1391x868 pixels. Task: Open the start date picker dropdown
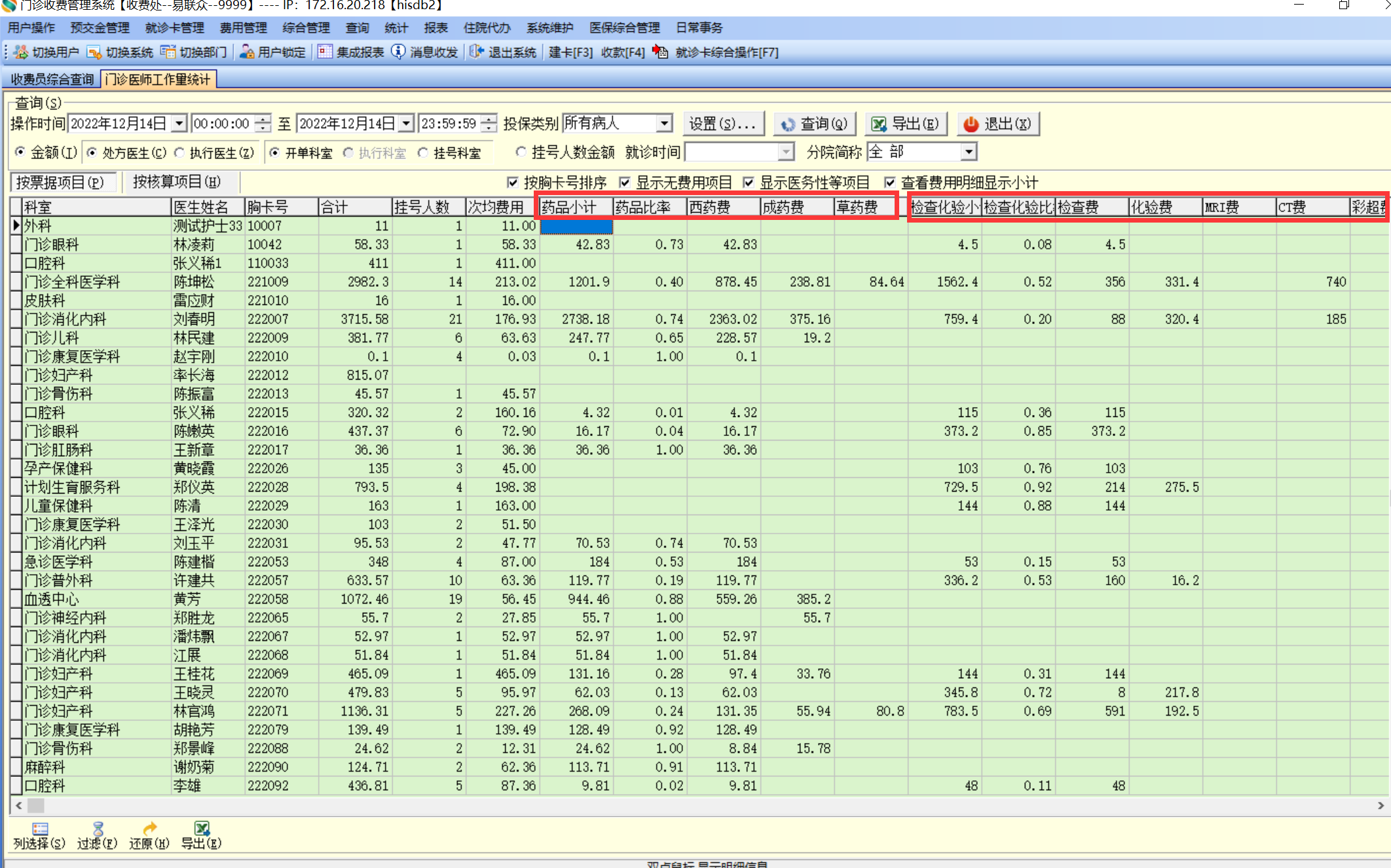click(x=179, y=123)
